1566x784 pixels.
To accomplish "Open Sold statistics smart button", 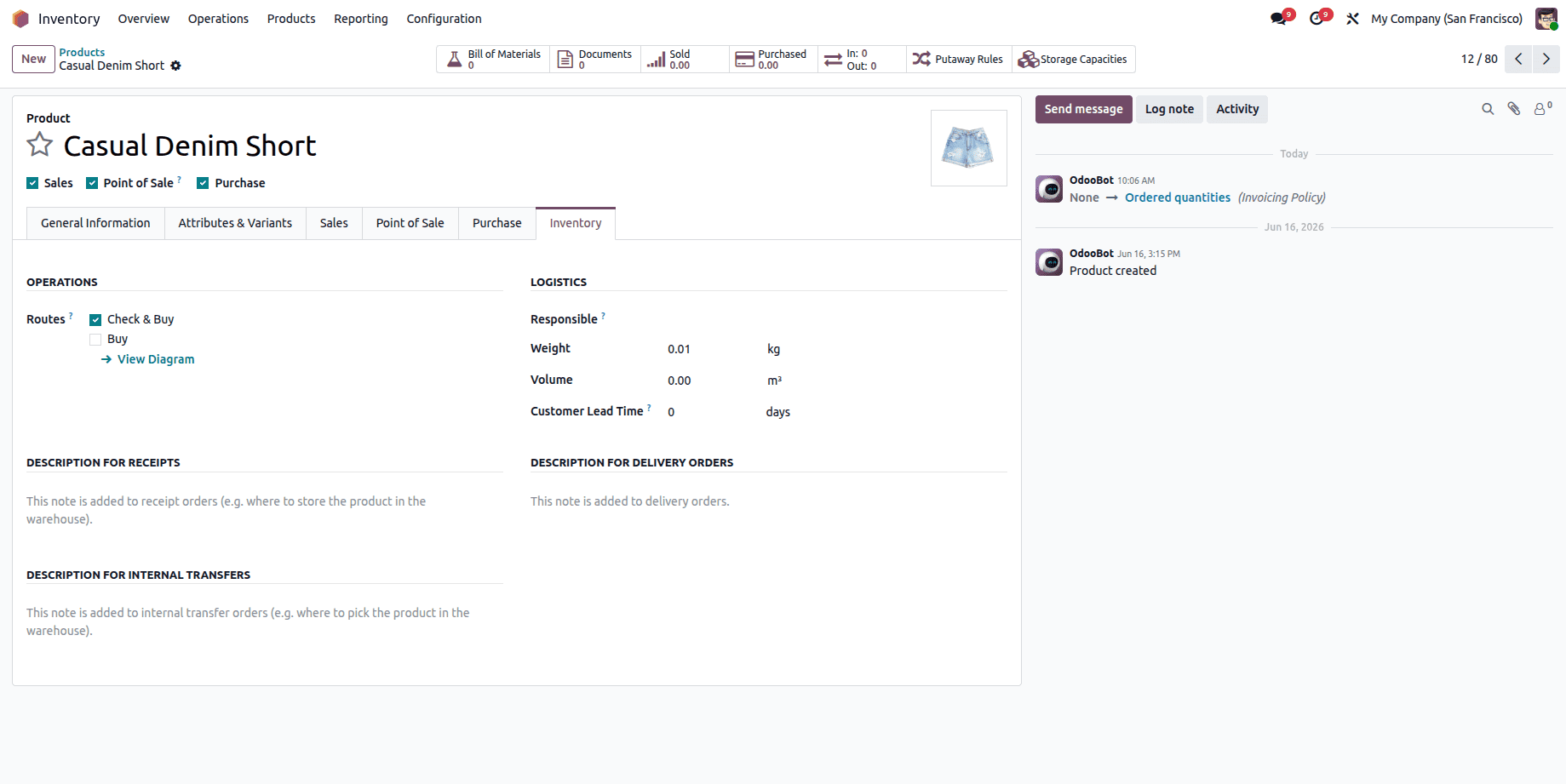I will pos(685,59).
